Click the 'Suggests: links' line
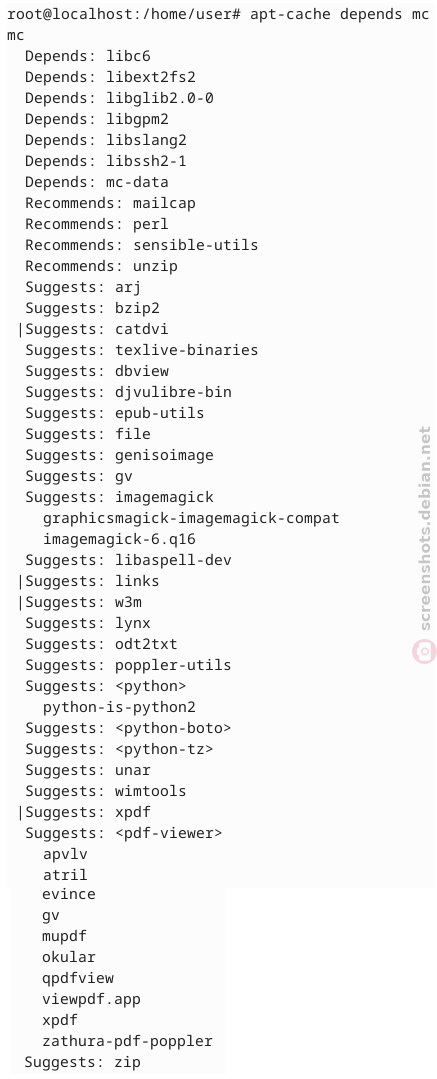Image resolution: width=437 pixels, height=1079 pixels. [92, 581]
